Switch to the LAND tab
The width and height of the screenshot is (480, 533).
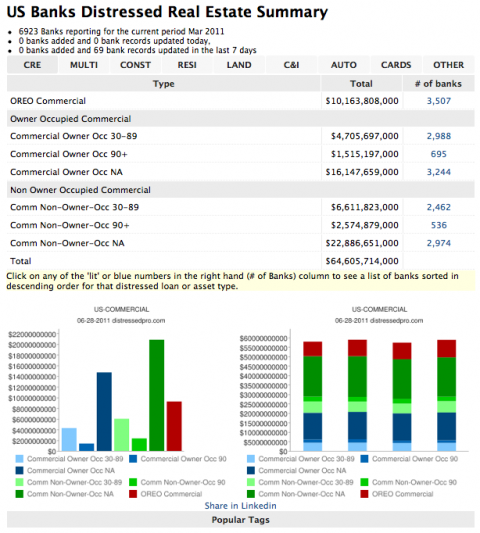pyautogui.click(x=239, y=65)
